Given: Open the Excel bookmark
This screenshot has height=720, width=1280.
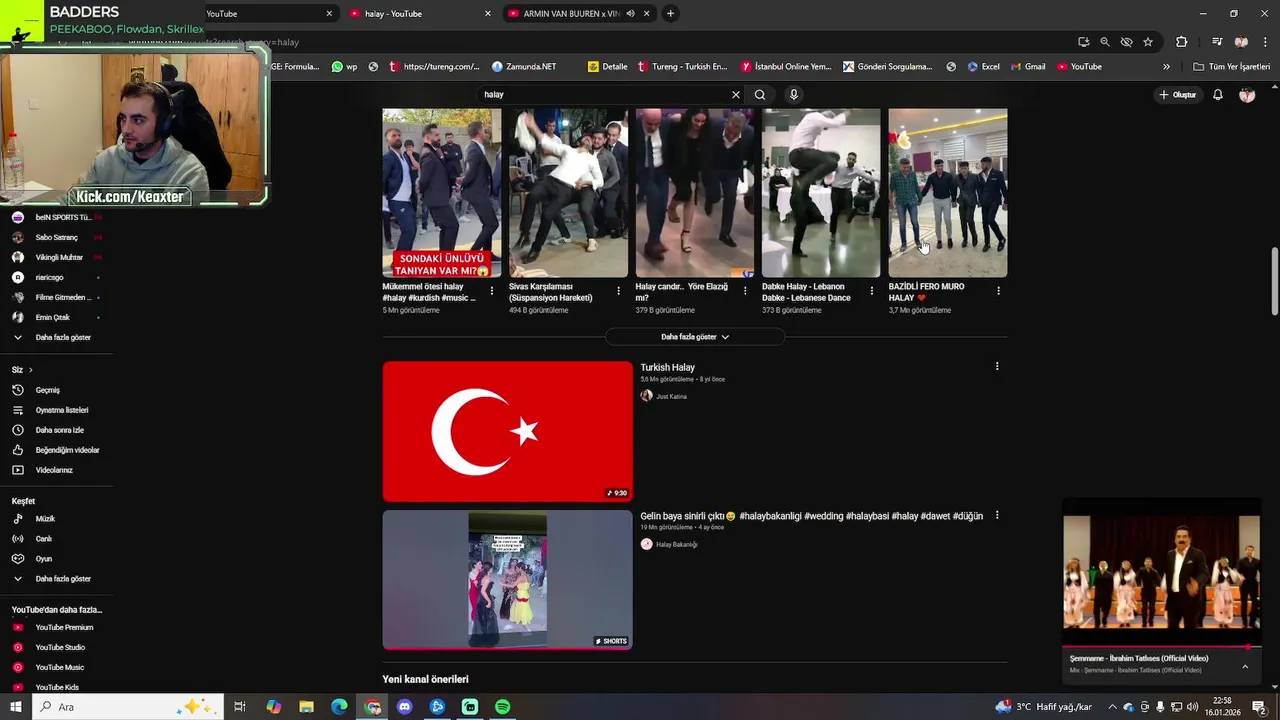Looking at the screenshot, I should pyautogui.click(x=983, y=67).
